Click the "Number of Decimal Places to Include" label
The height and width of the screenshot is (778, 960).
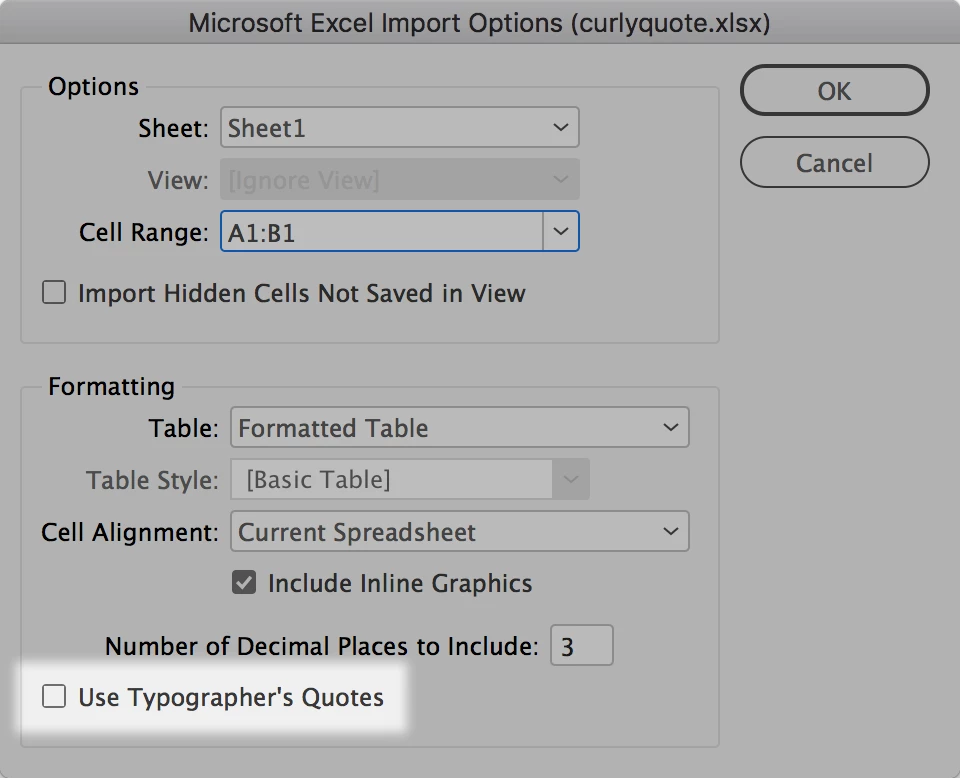(x=322, y=647)
